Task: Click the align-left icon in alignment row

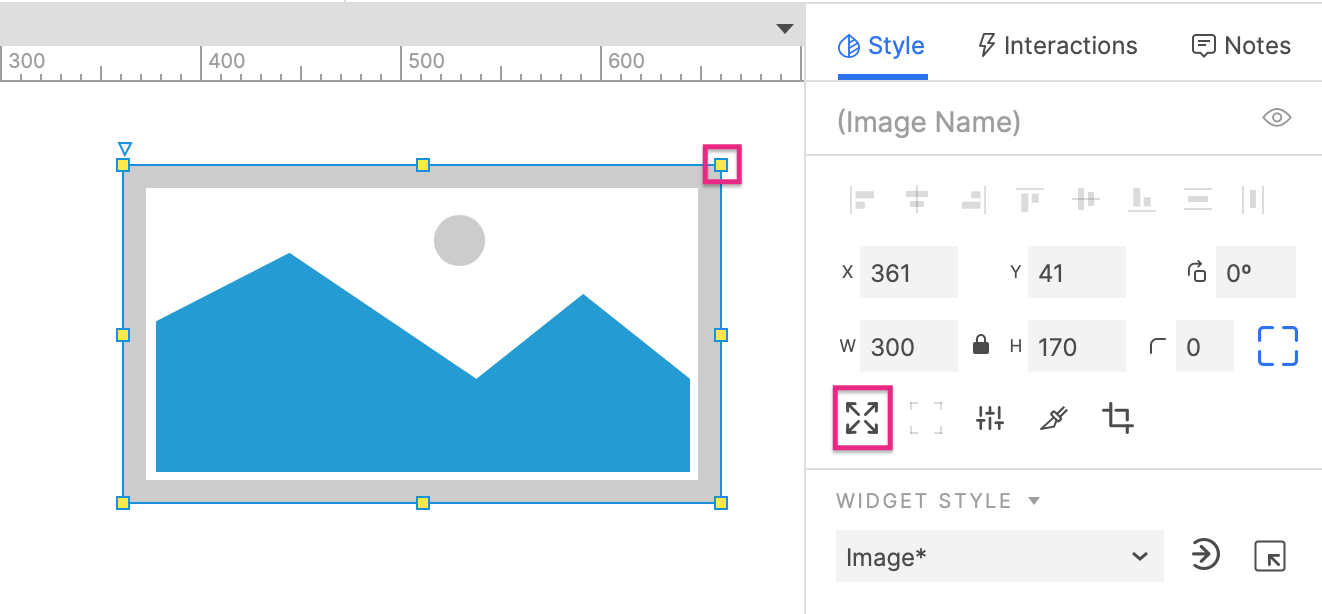Action: tap(862, 198)
